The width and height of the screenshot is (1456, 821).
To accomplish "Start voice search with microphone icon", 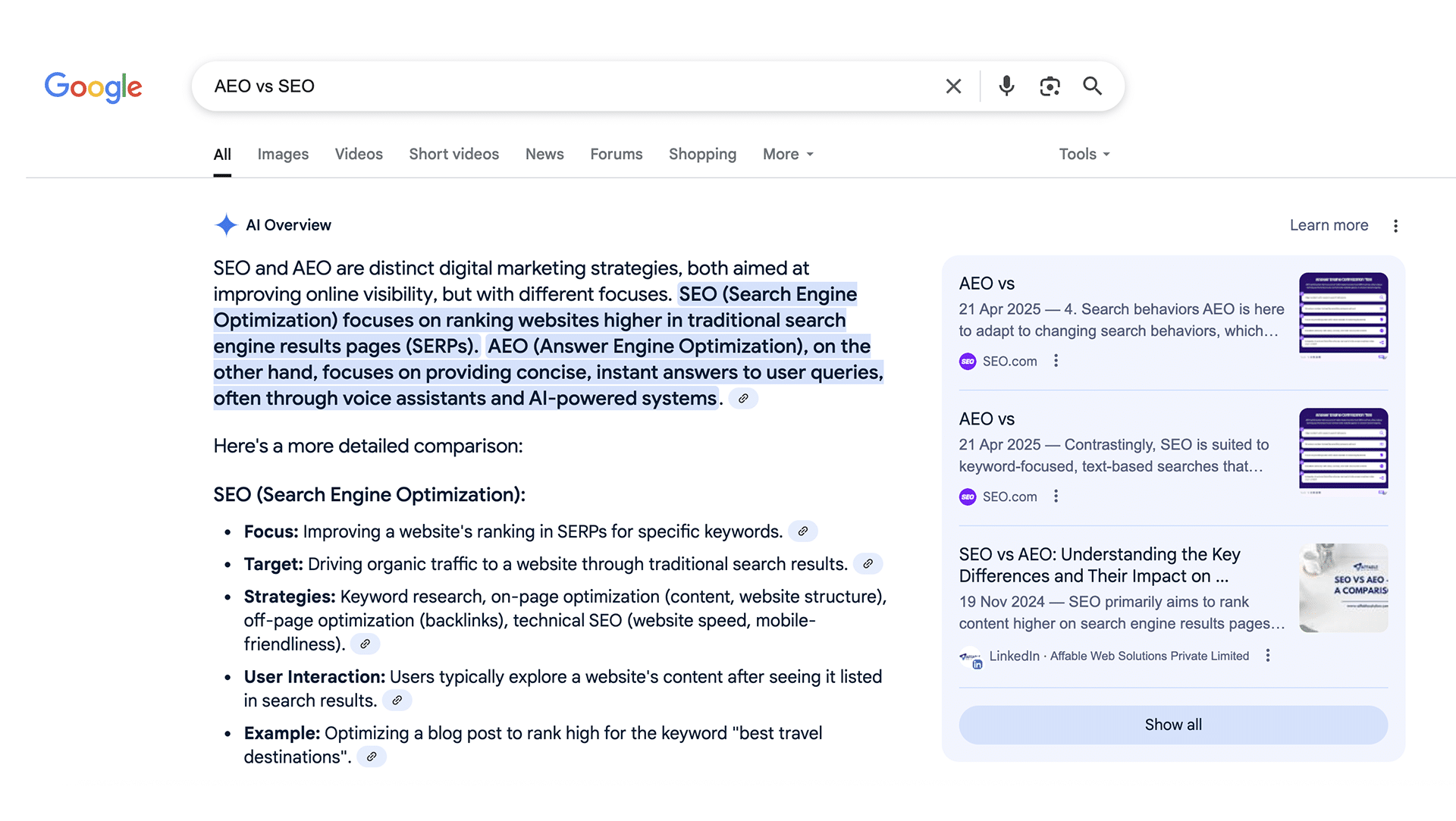I will 1006,86.
